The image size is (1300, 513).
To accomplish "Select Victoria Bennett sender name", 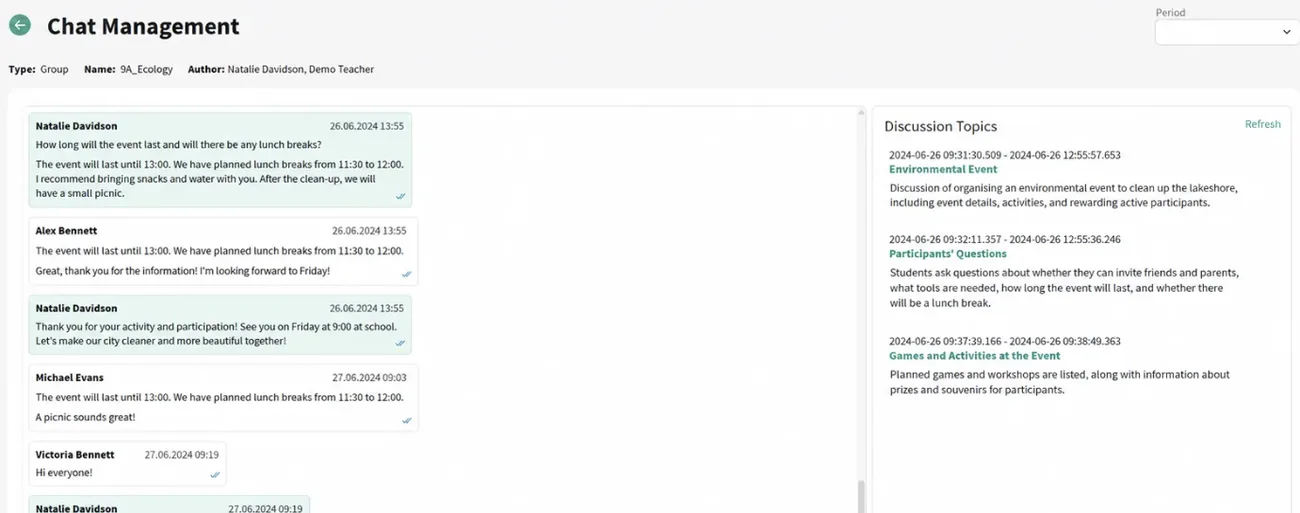I will [75, 455].
